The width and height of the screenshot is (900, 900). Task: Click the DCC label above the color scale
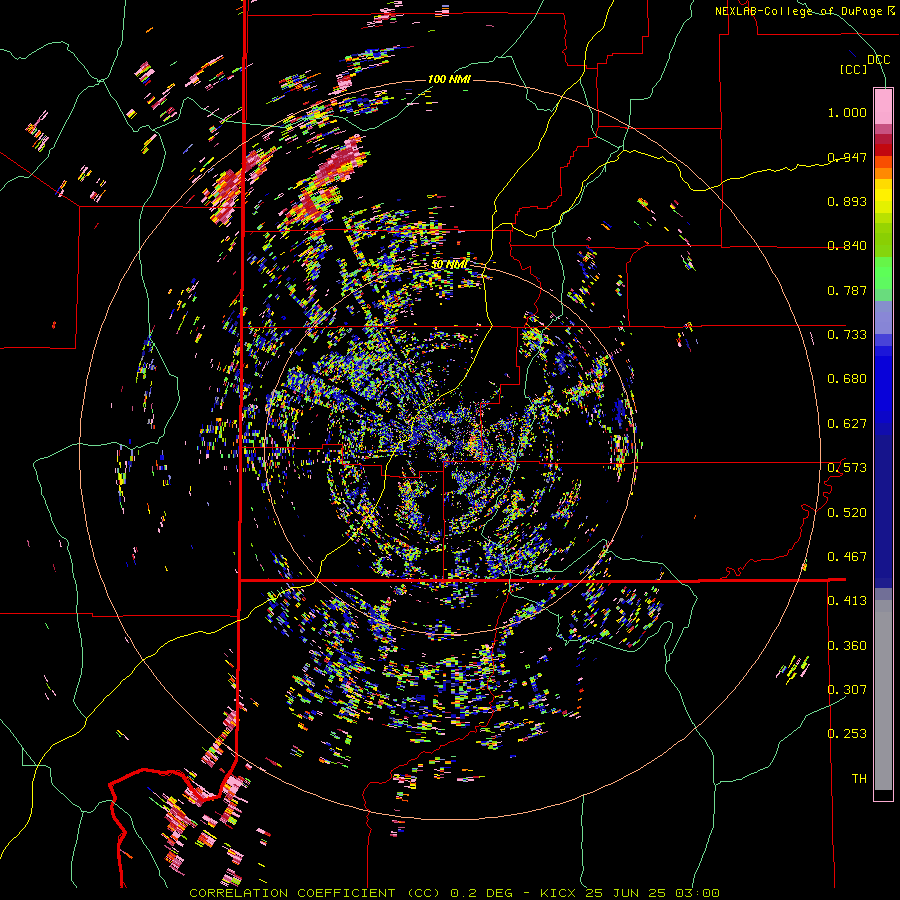tap(878, 59)
